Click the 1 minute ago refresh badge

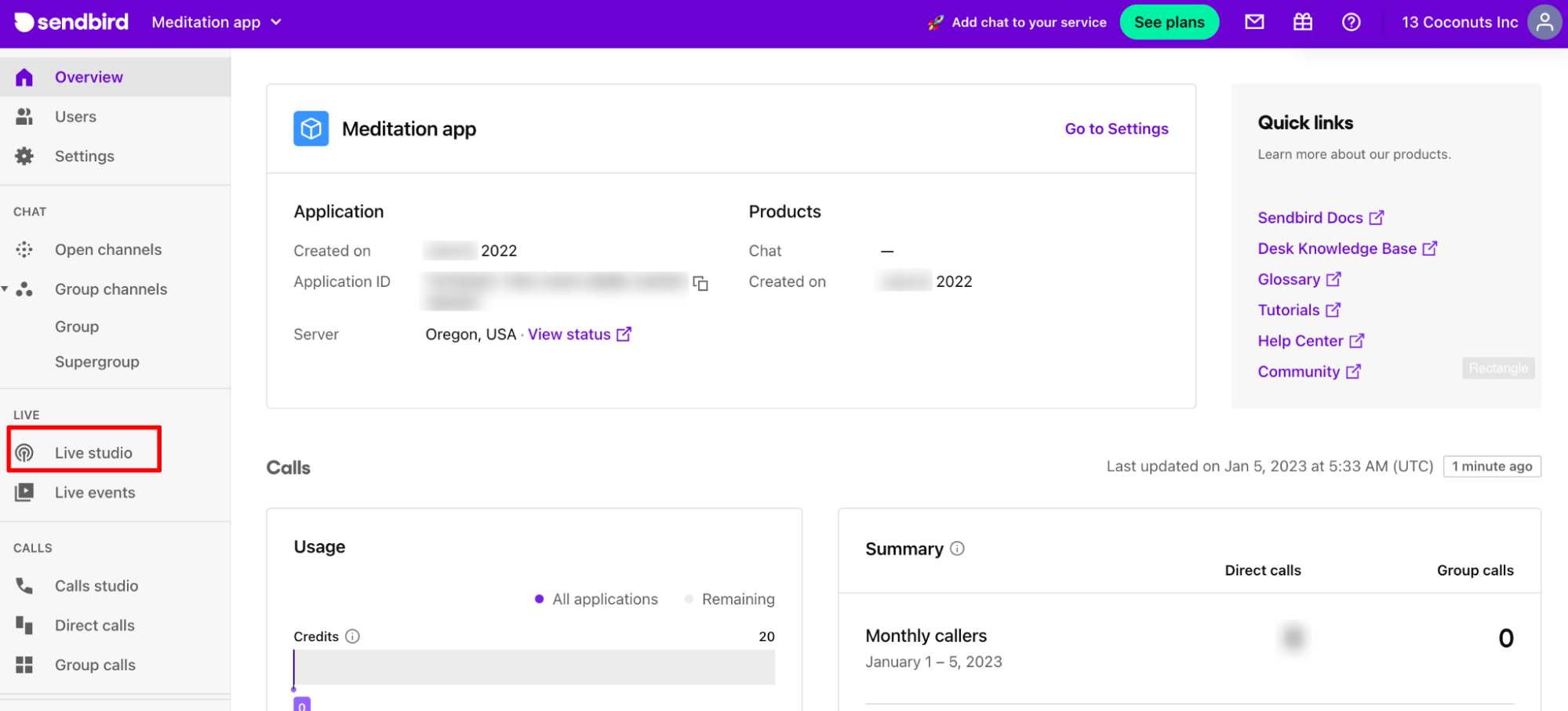click(x=1492, y=466)
